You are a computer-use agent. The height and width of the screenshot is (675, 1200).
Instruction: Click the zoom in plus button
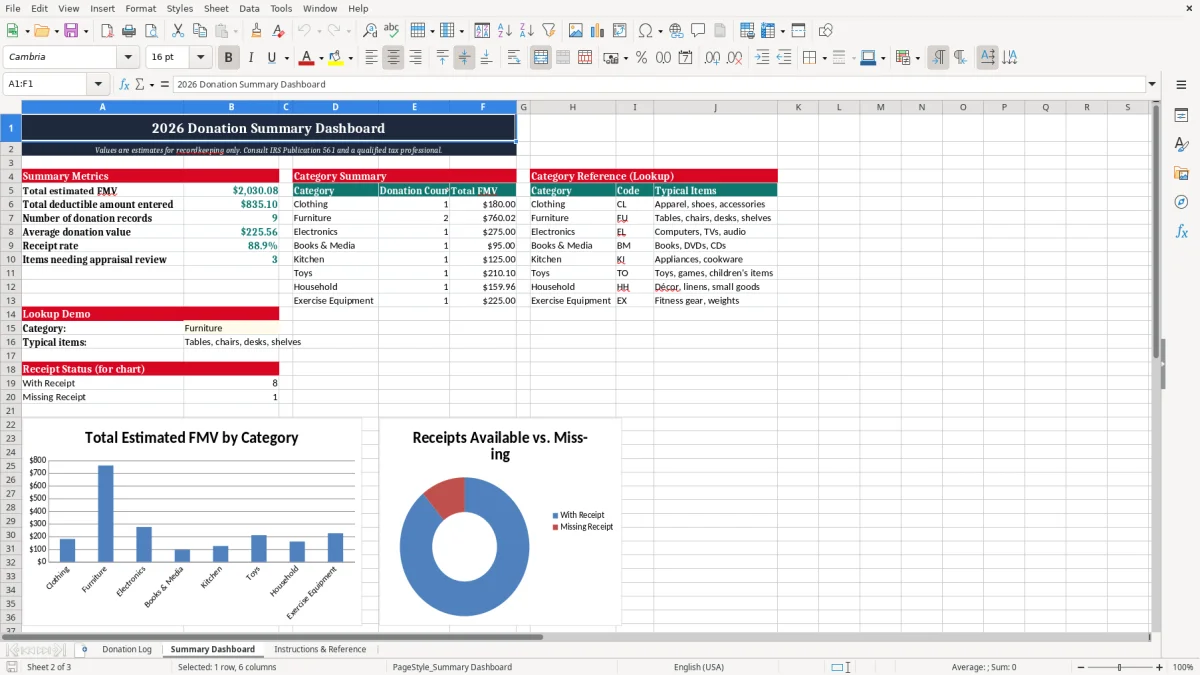(x=1159, y=667)
